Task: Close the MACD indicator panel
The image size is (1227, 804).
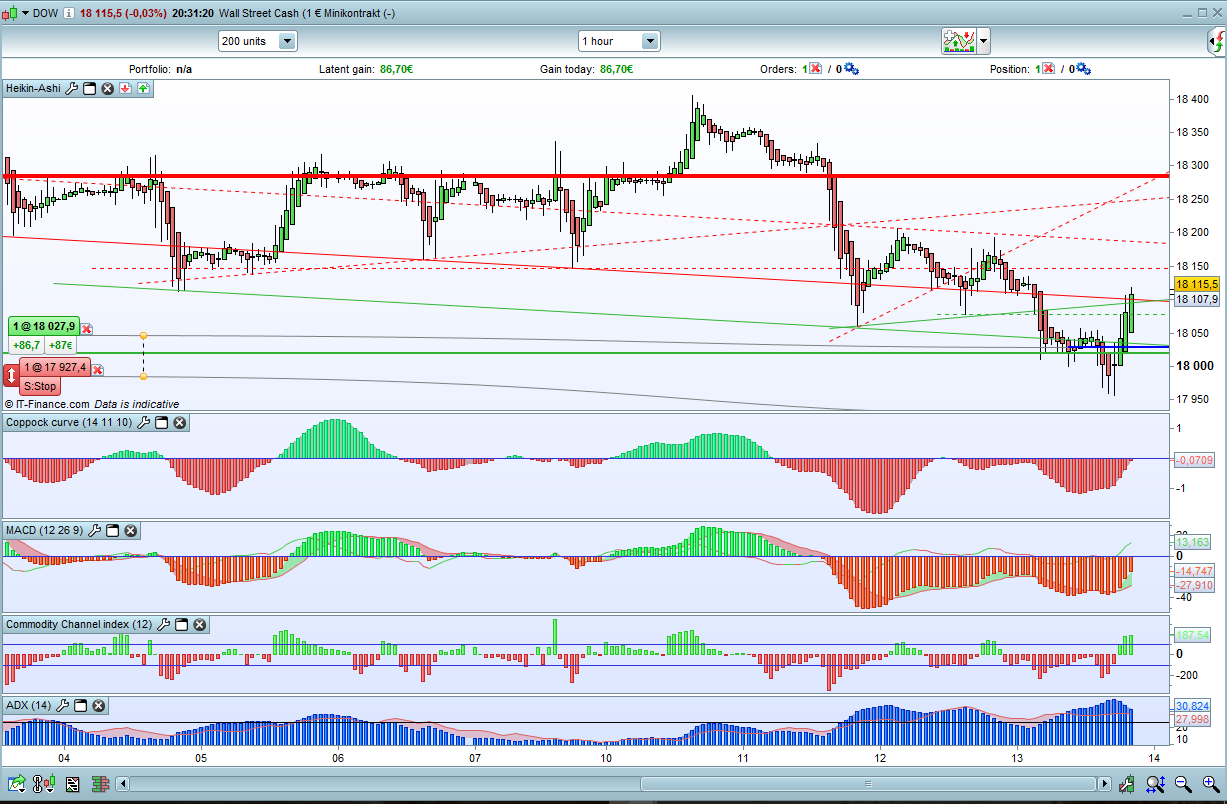Action: click(131, 530)
